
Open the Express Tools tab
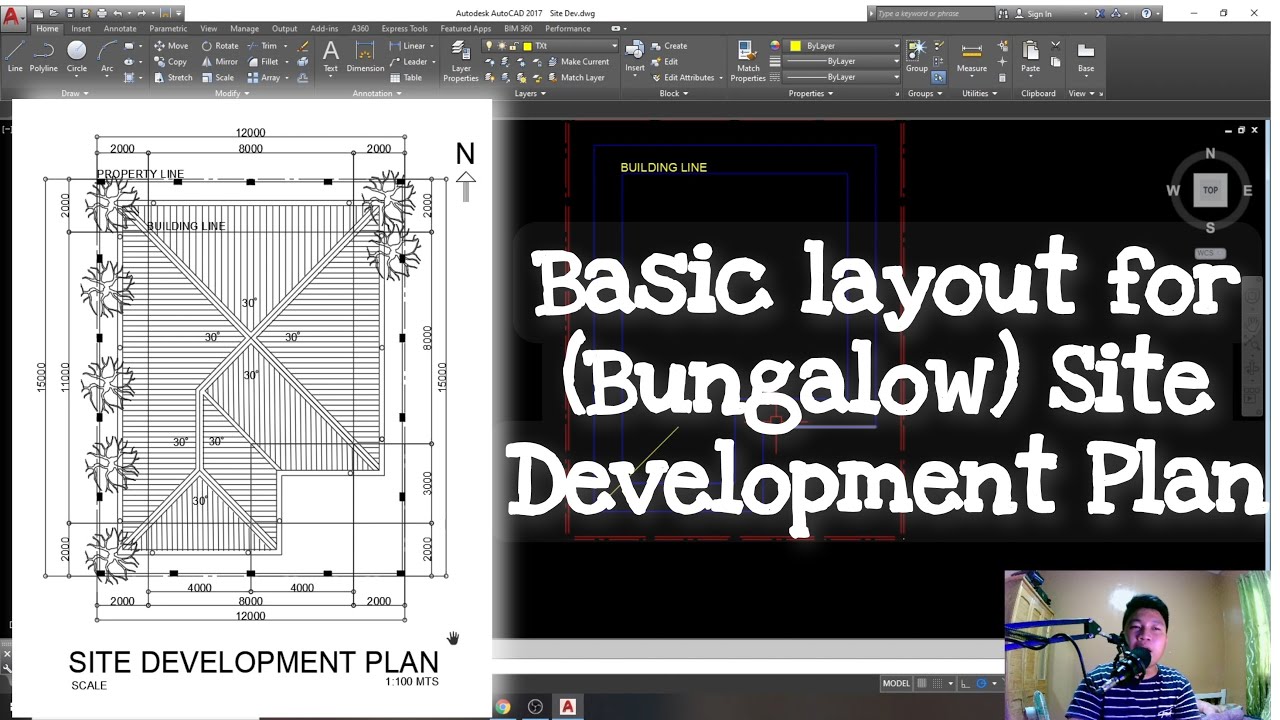pos(404,29)
